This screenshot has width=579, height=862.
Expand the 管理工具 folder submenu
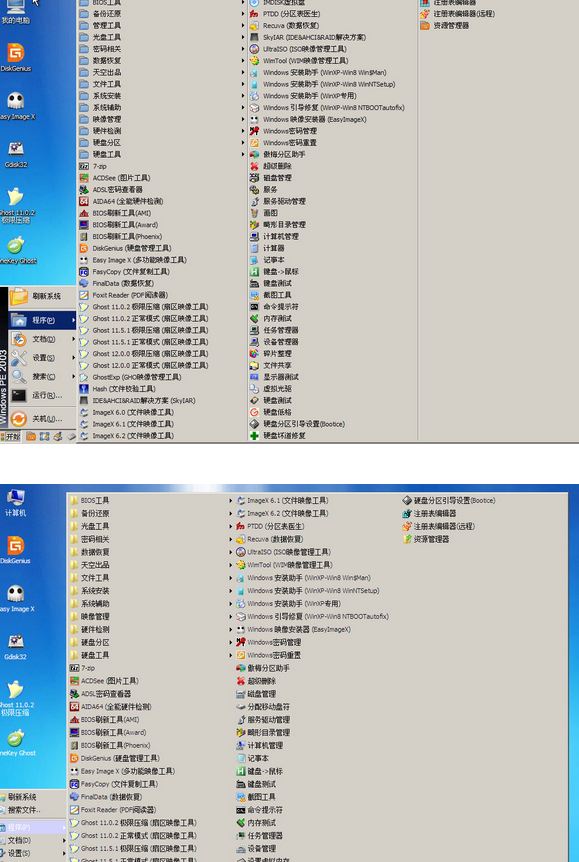pos(162,25)
